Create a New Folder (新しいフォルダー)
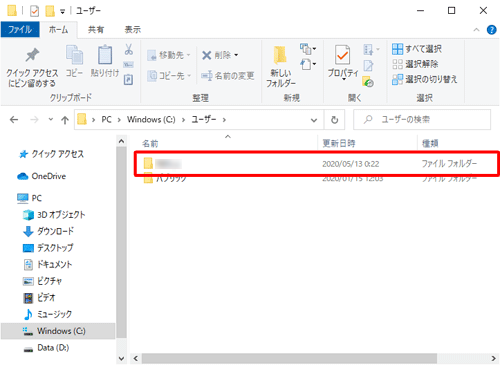This screenshot has height=365, width=500. coord(281,67)
